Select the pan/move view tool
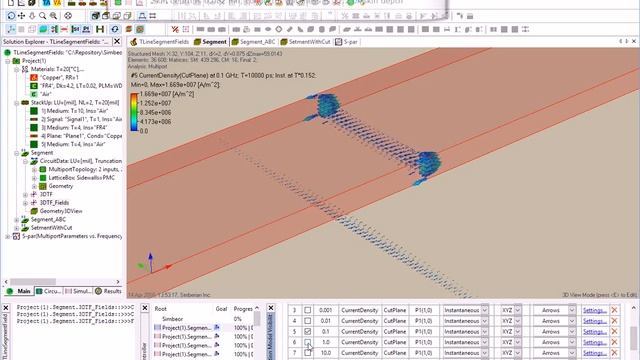 22,16
